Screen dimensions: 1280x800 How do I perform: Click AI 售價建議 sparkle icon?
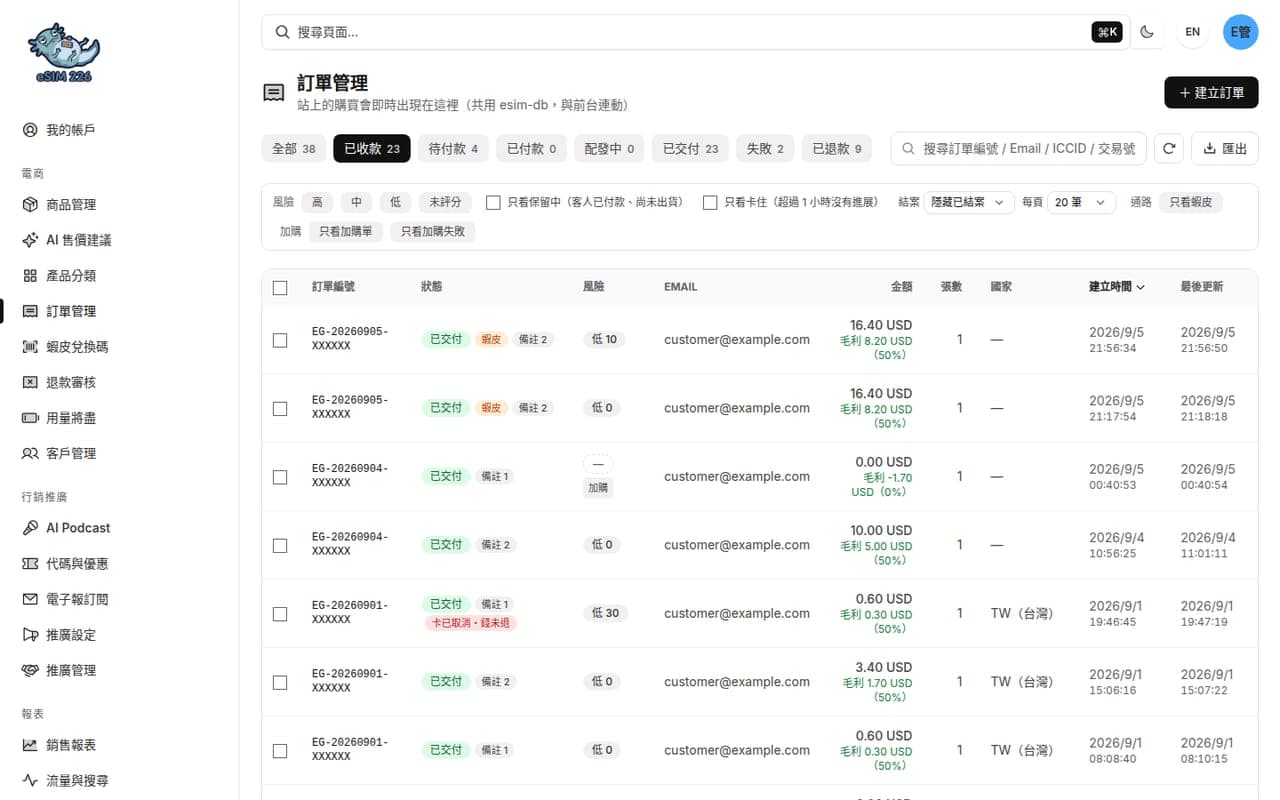tap(30, 240)
